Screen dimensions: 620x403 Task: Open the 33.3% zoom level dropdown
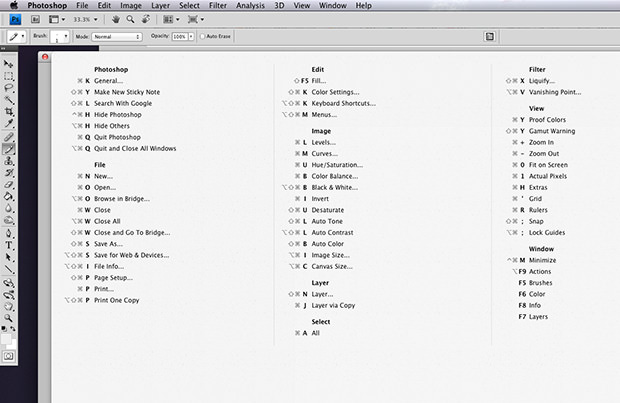[x=85, y=19]
